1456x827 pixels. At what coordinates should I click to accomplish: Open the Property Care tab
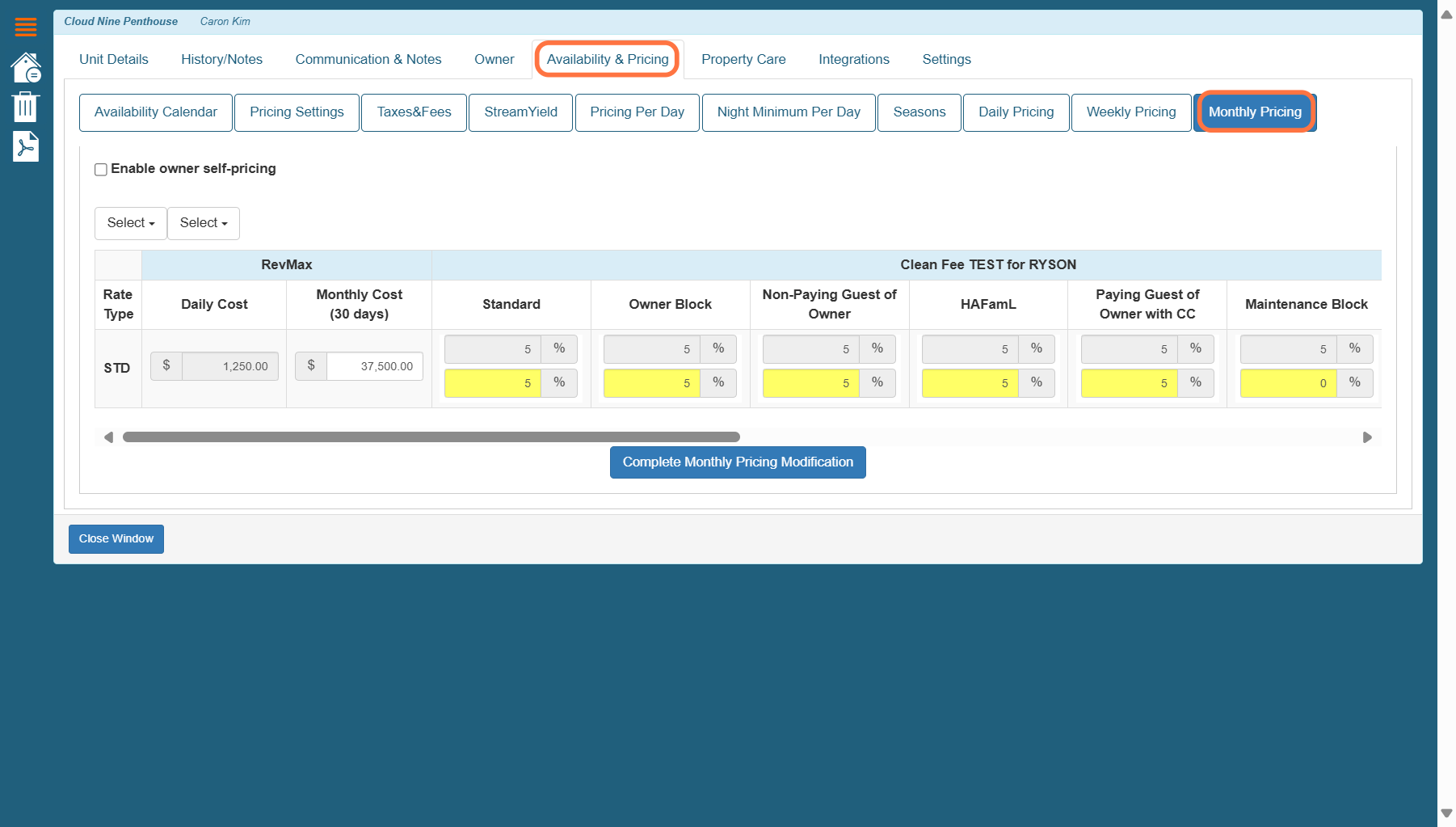pos(743,59)
